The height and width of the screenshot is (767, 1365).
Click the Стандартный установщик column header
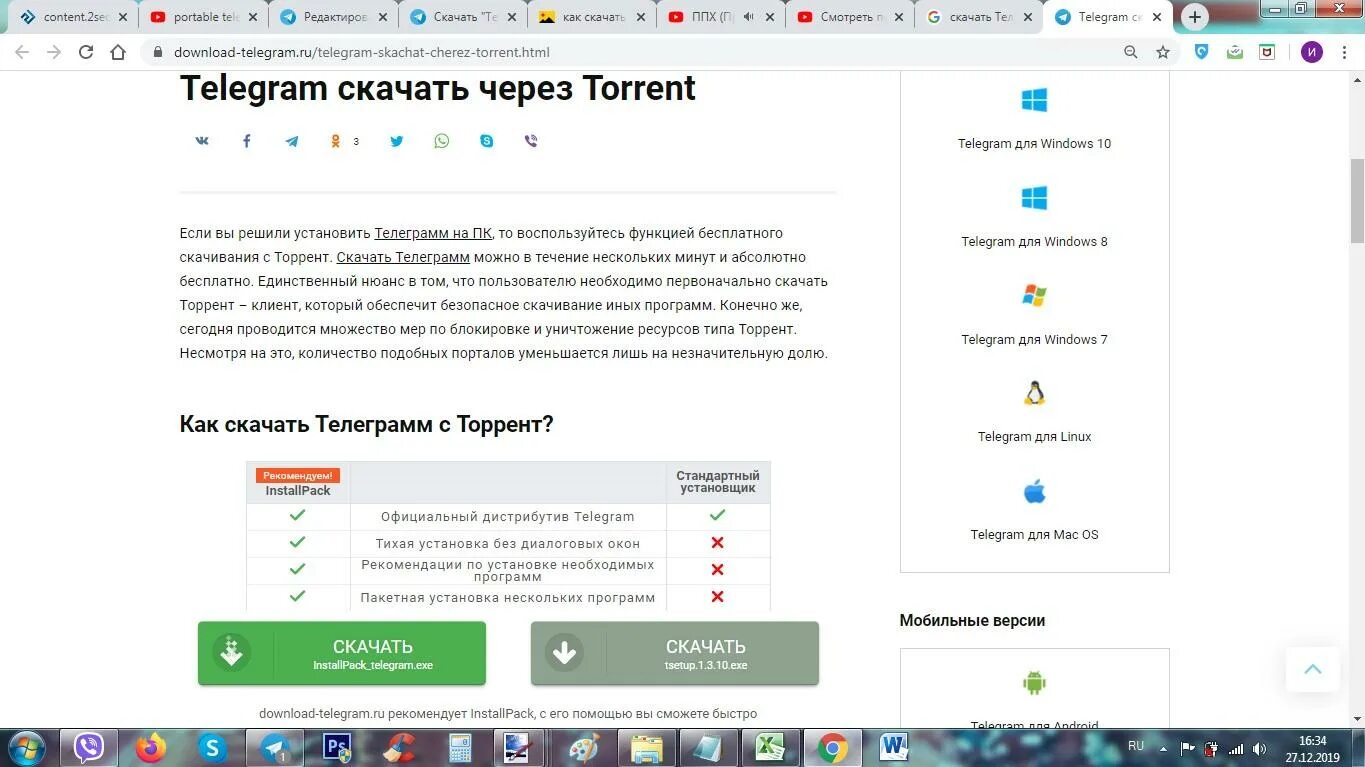pyautogui.click(x=718, y=482)
